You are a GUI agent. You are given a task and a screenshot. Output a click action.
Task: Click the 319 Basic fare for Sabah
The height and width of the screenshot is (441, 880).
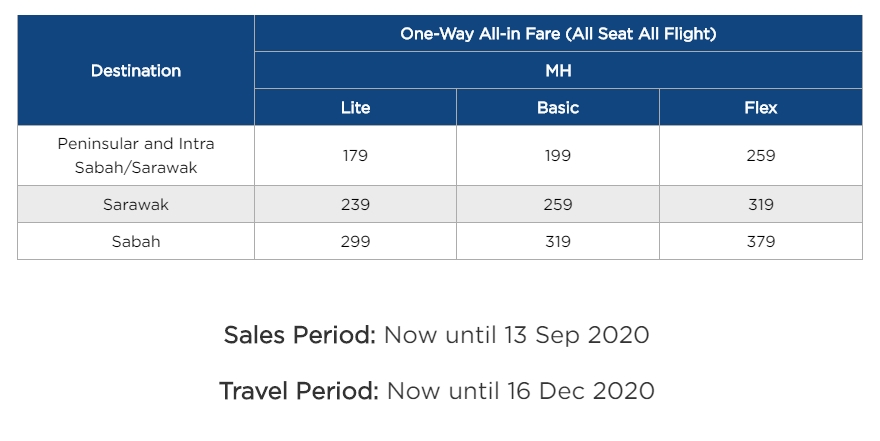(558, 241)
